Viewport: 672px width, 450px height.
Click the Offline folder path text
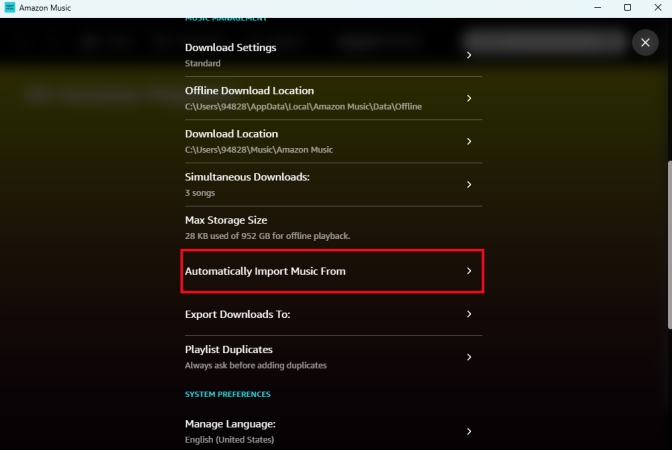[303, 107]
